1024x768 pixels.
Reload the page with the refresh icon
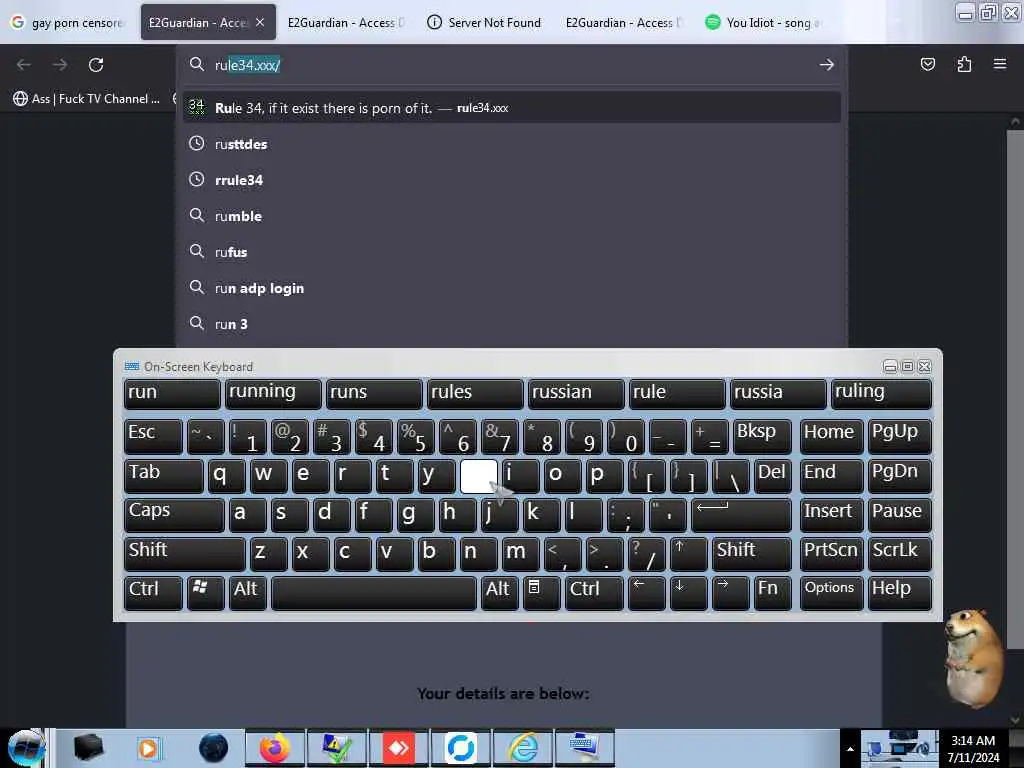click(x=96, y=65)
